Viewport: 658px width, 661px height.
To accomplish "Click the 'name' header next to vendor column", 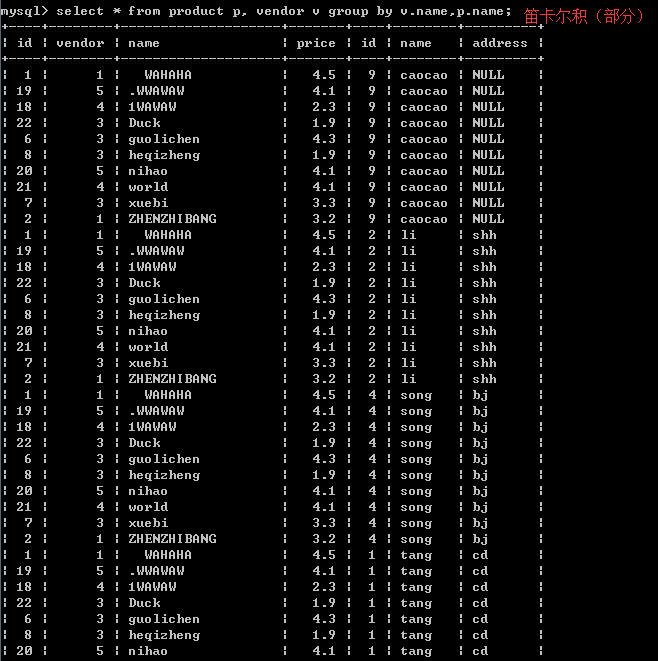I will 144,43.
